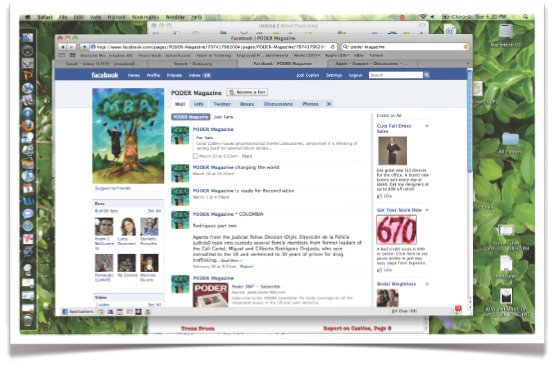Open Friends in the Facebook bar

click(x=174, y=75)
